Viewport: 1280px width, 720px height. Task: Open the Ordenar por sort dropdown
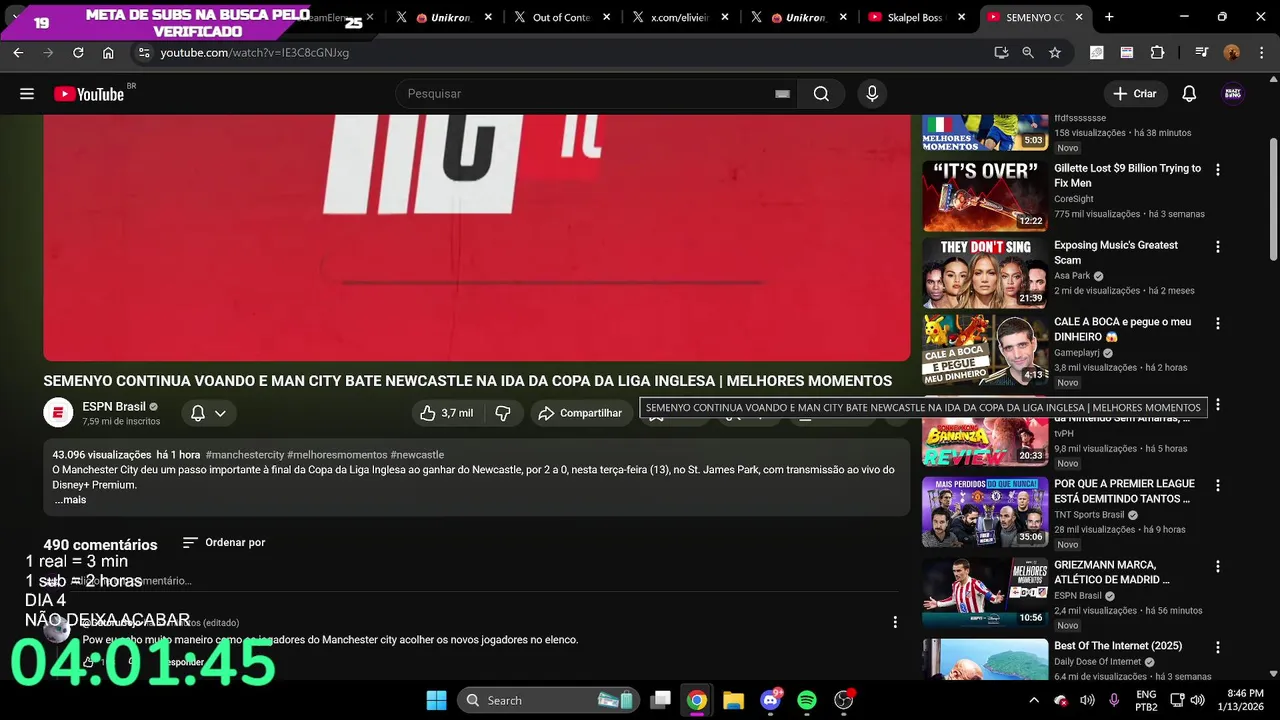tap(224, 542)
